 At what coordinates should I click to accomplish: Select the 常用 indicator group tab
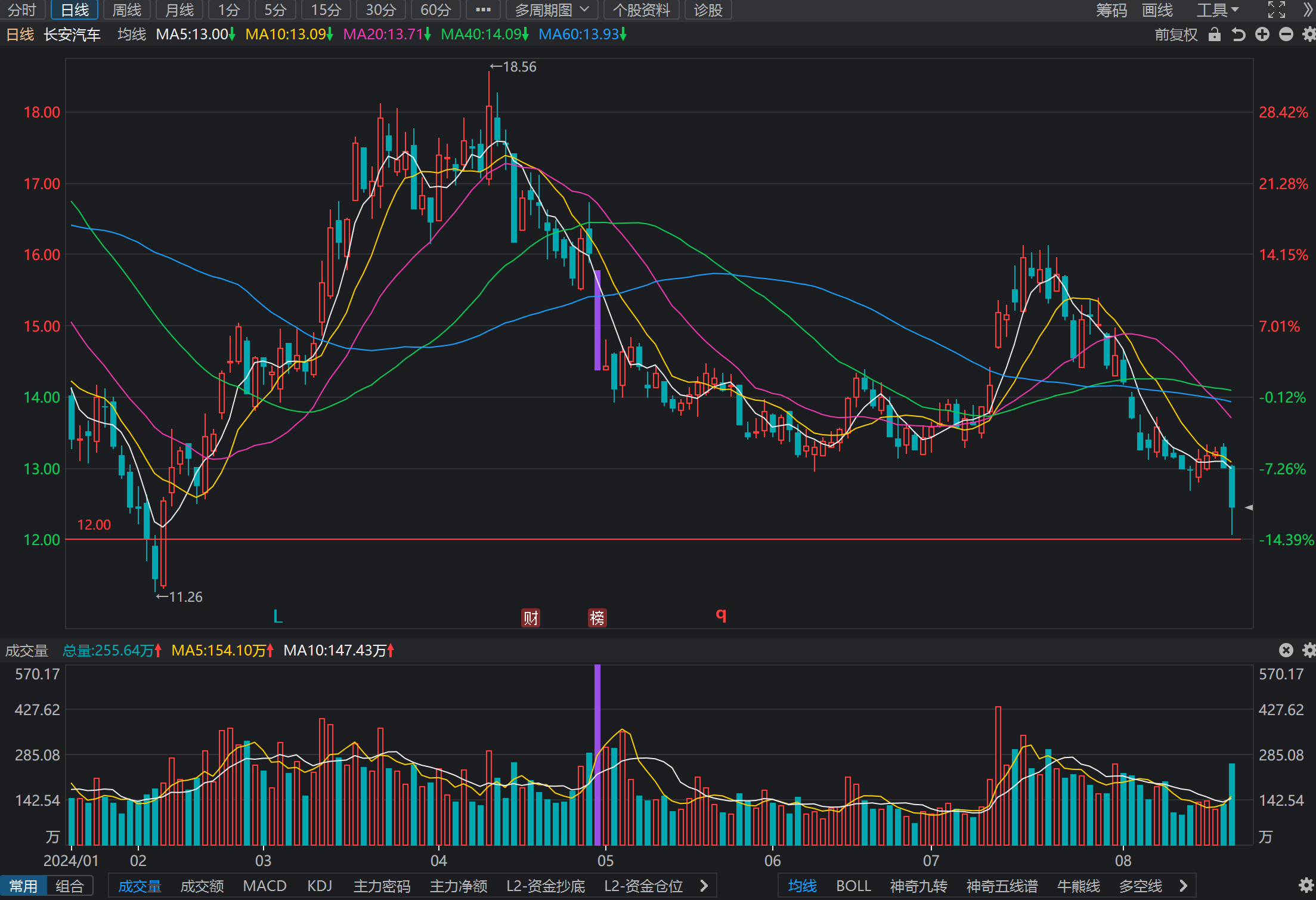pos(23,886)
